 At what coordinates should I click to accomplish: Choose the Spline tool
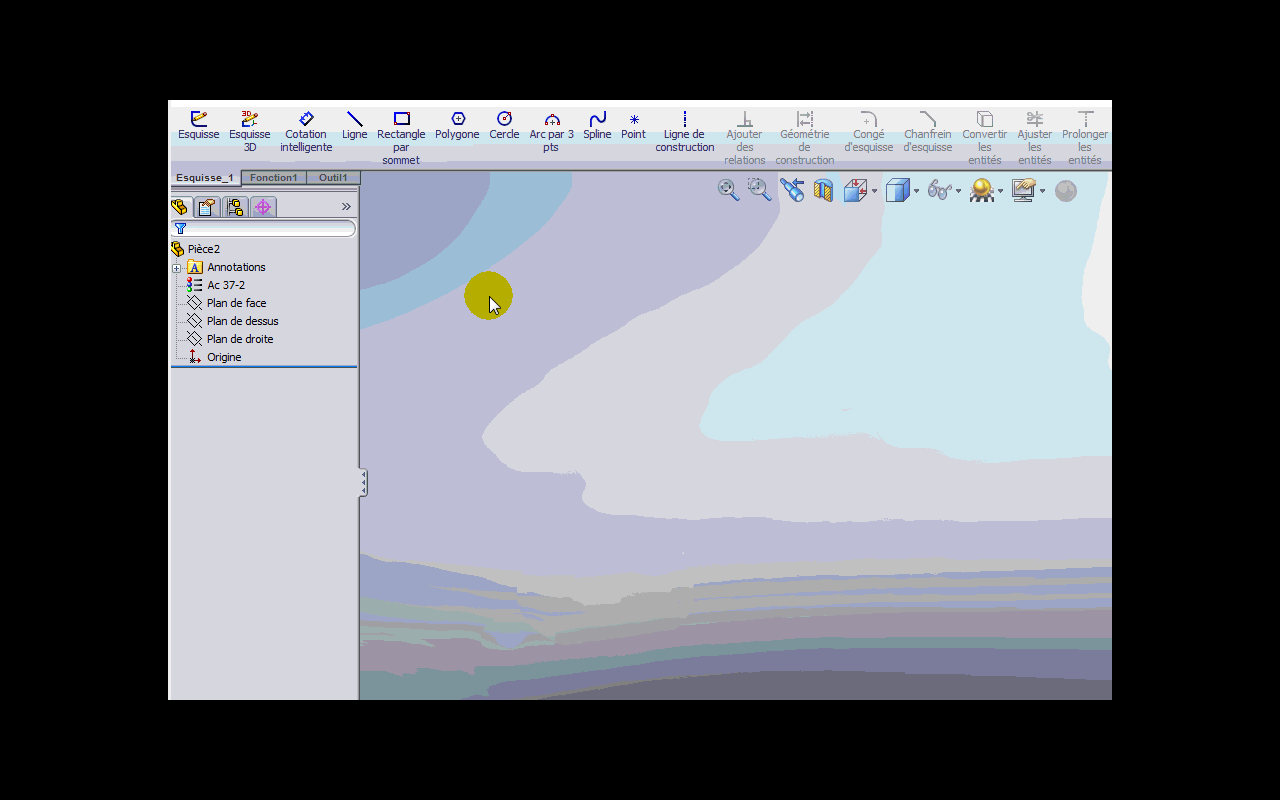click(597, 126)
